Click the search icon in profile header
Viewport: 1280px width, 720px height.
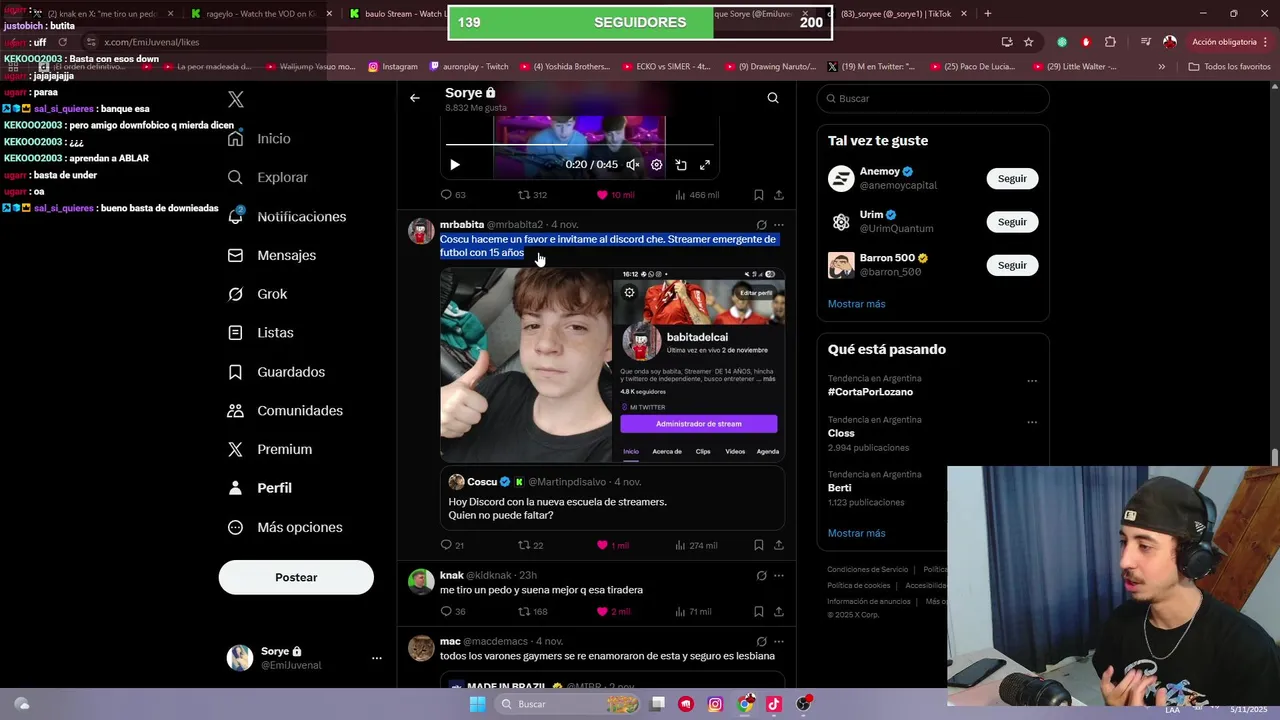click(x=773, y=98)
